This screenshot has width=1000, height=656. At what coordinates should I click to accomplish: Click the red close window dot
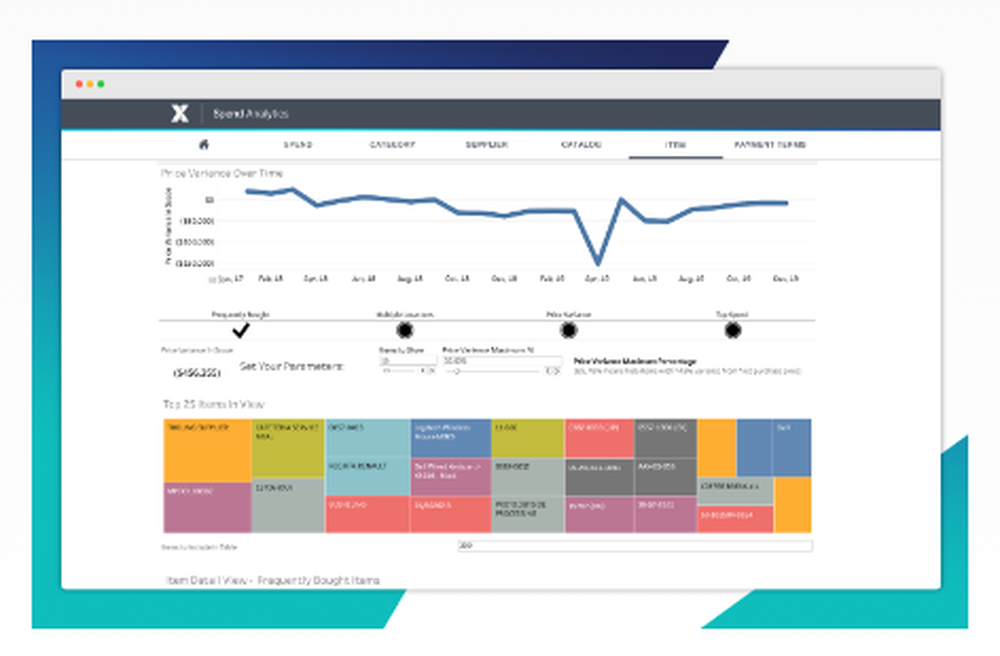79,84
